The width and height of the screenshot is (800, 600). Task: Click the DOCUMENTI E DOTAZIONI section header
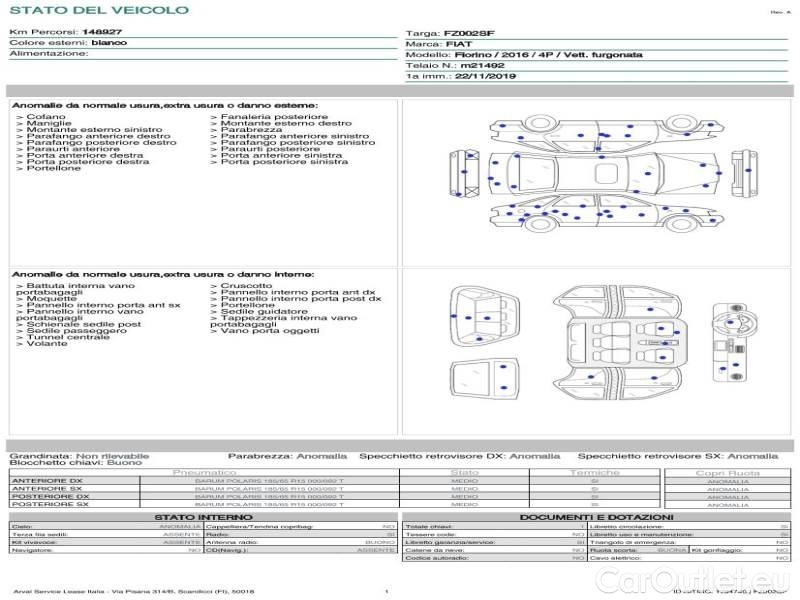pyautogui.click(x=596, y=517)
